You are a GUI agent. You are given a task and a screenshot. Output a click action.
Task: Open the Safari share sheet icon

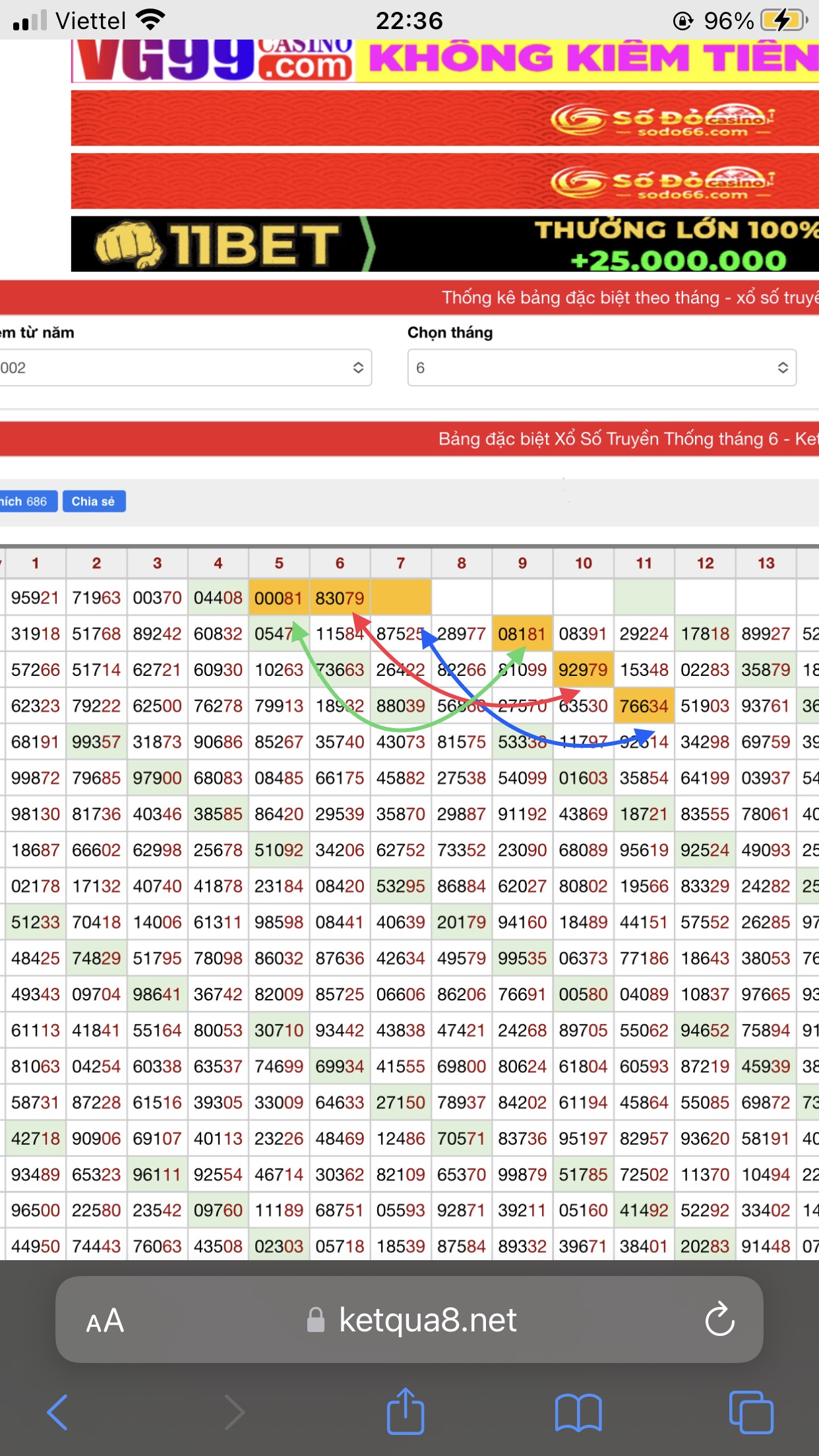point(405,1410)
